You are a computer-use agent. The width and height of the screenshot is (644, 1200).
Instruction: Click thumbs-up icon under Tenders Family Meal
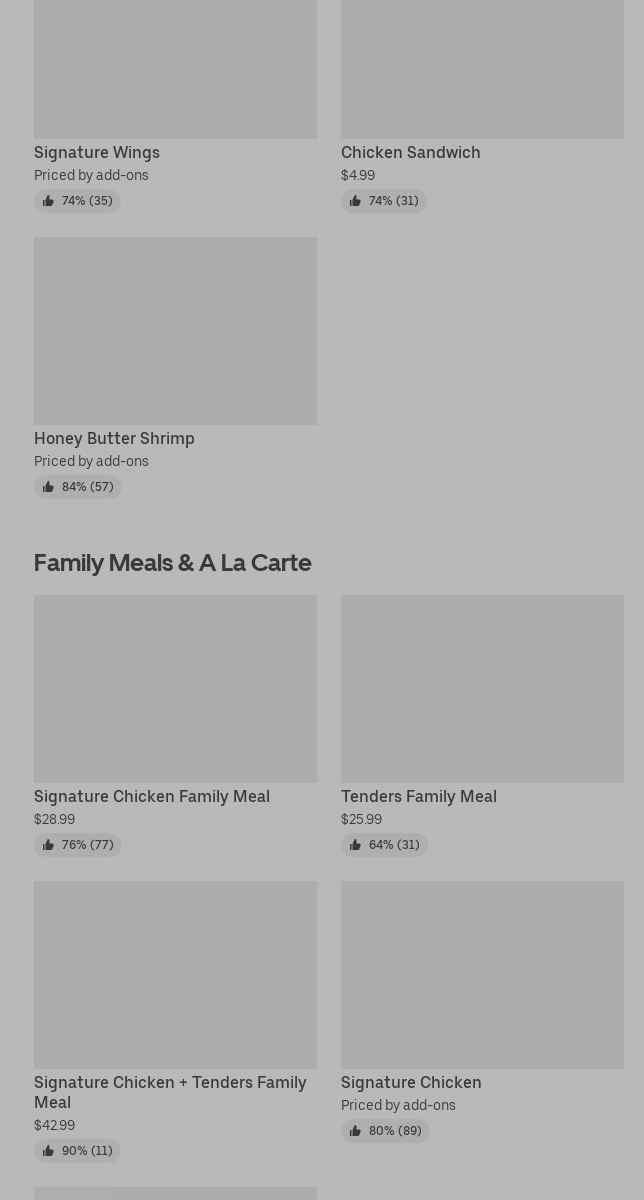[x=355, y=845]
